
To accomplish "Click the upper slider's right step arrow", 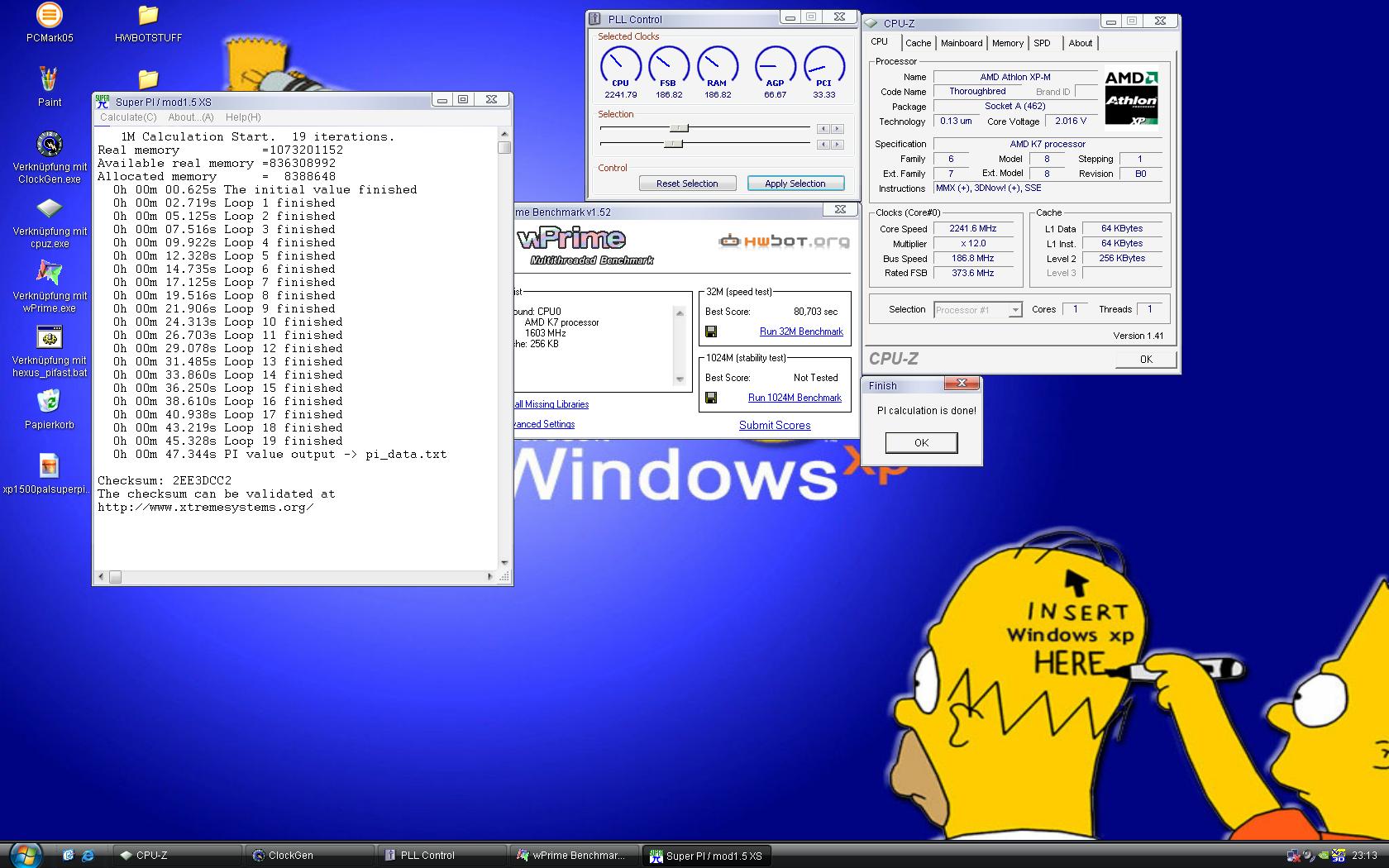I will (838, 129).
